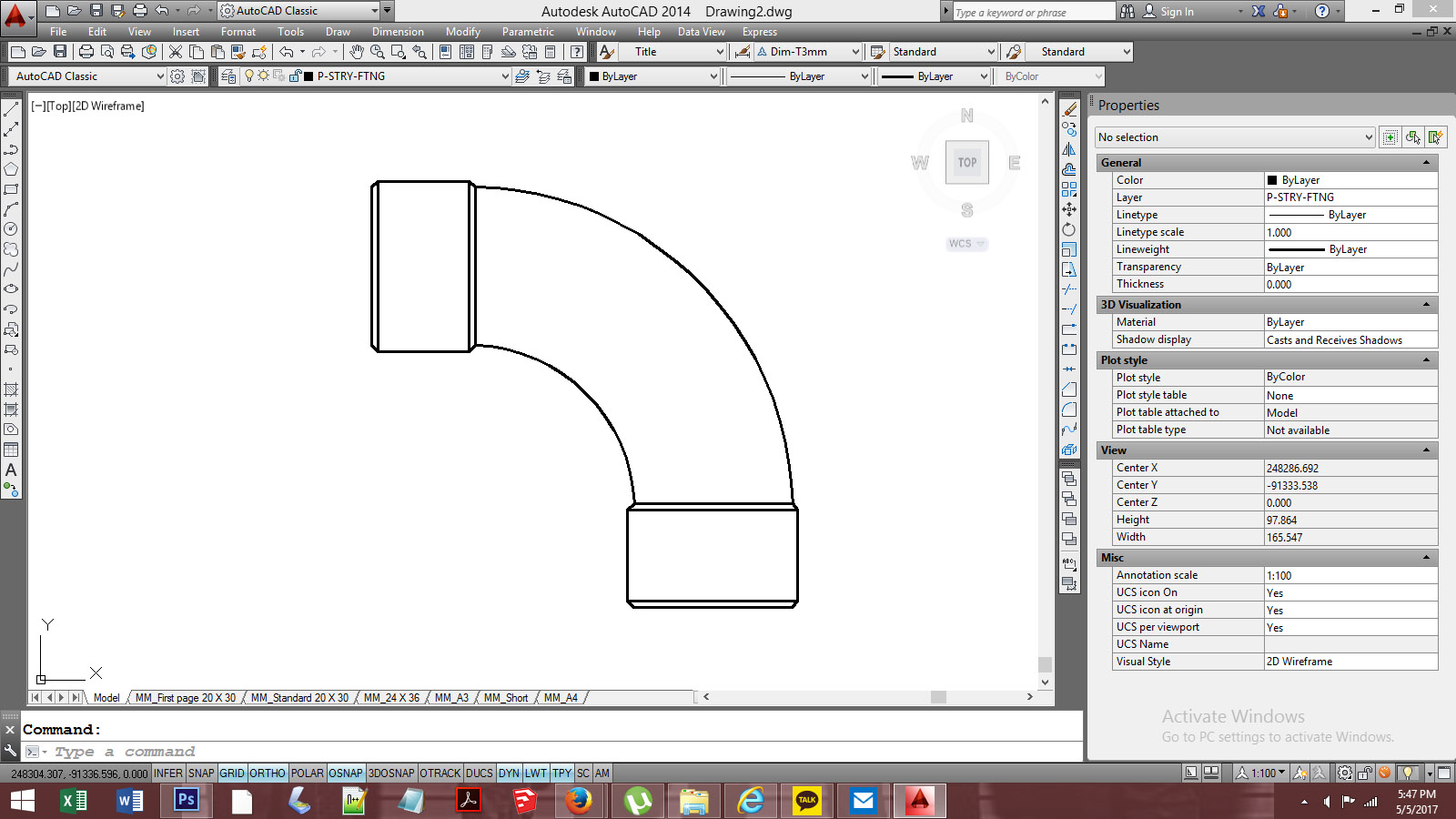Click the Pan hand icon
This screenshot has width=1456, height=819.
(x=357, y=52)
